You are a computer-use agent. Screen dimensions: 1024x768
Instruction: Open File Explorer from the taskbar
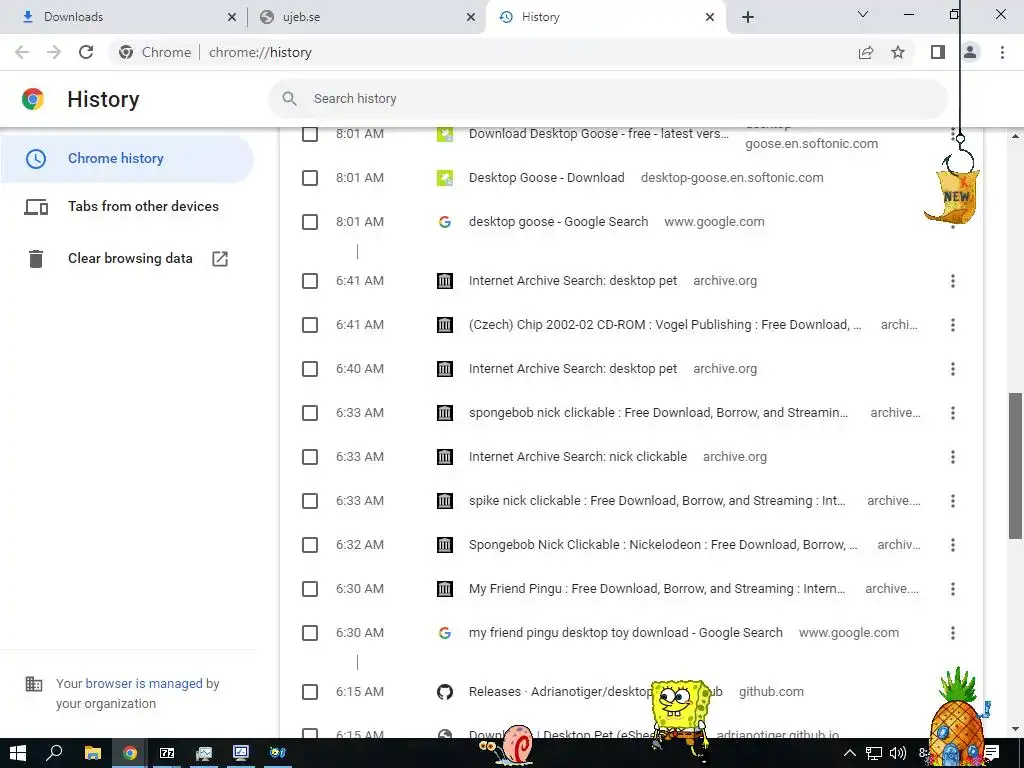click(x=93, y=753)
